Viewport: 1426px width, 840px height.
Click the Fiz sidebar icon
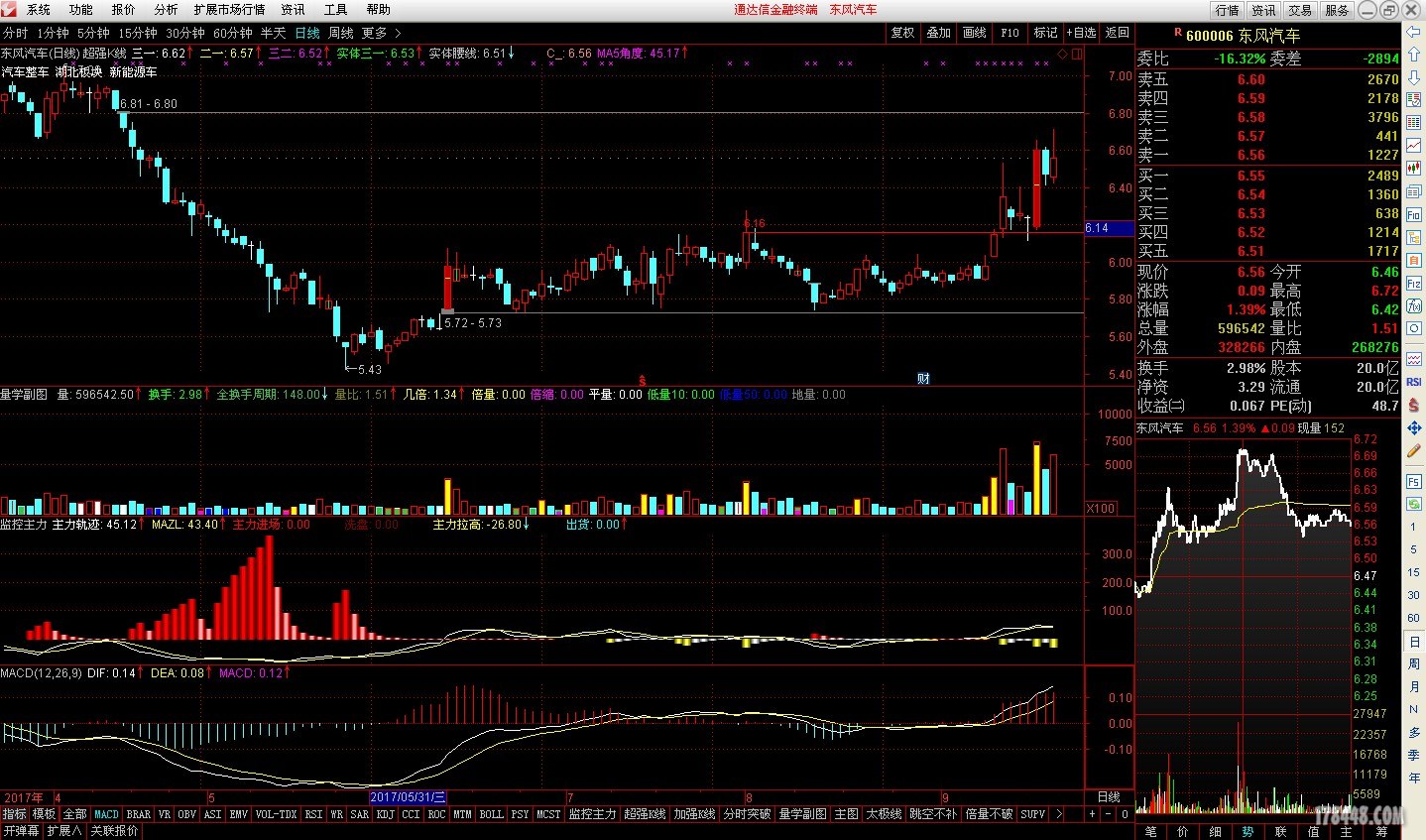tap(1414, 284)
